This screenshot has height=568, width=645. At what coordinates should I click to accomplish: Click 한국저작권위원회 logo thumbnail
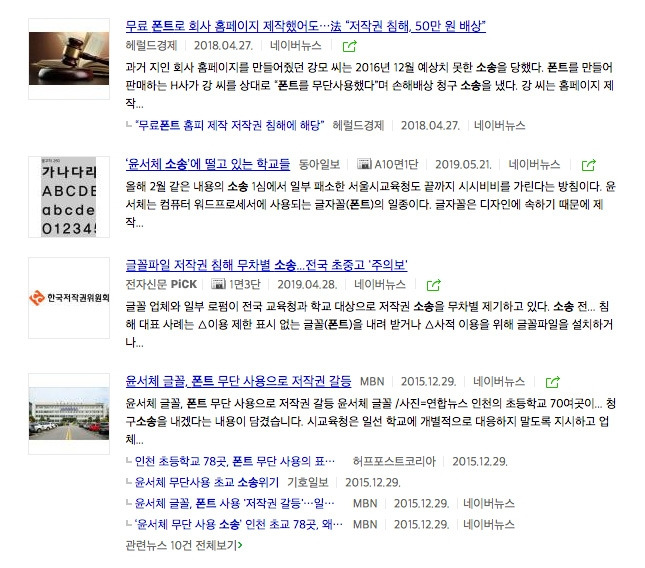click(69, 298)
